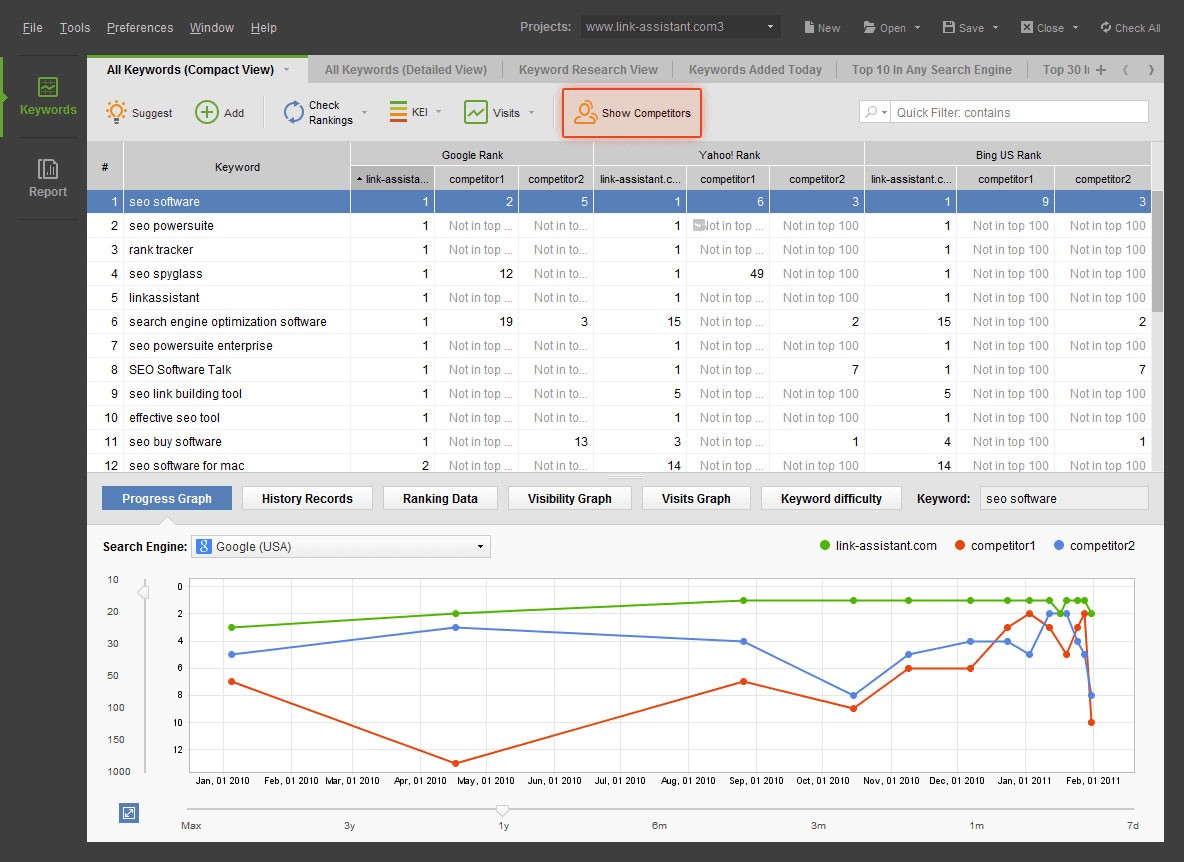This screenshot has height=862, width=1184.
Task: Open the chart zoom icon below the graph
Action: click(x=128, y=813)
